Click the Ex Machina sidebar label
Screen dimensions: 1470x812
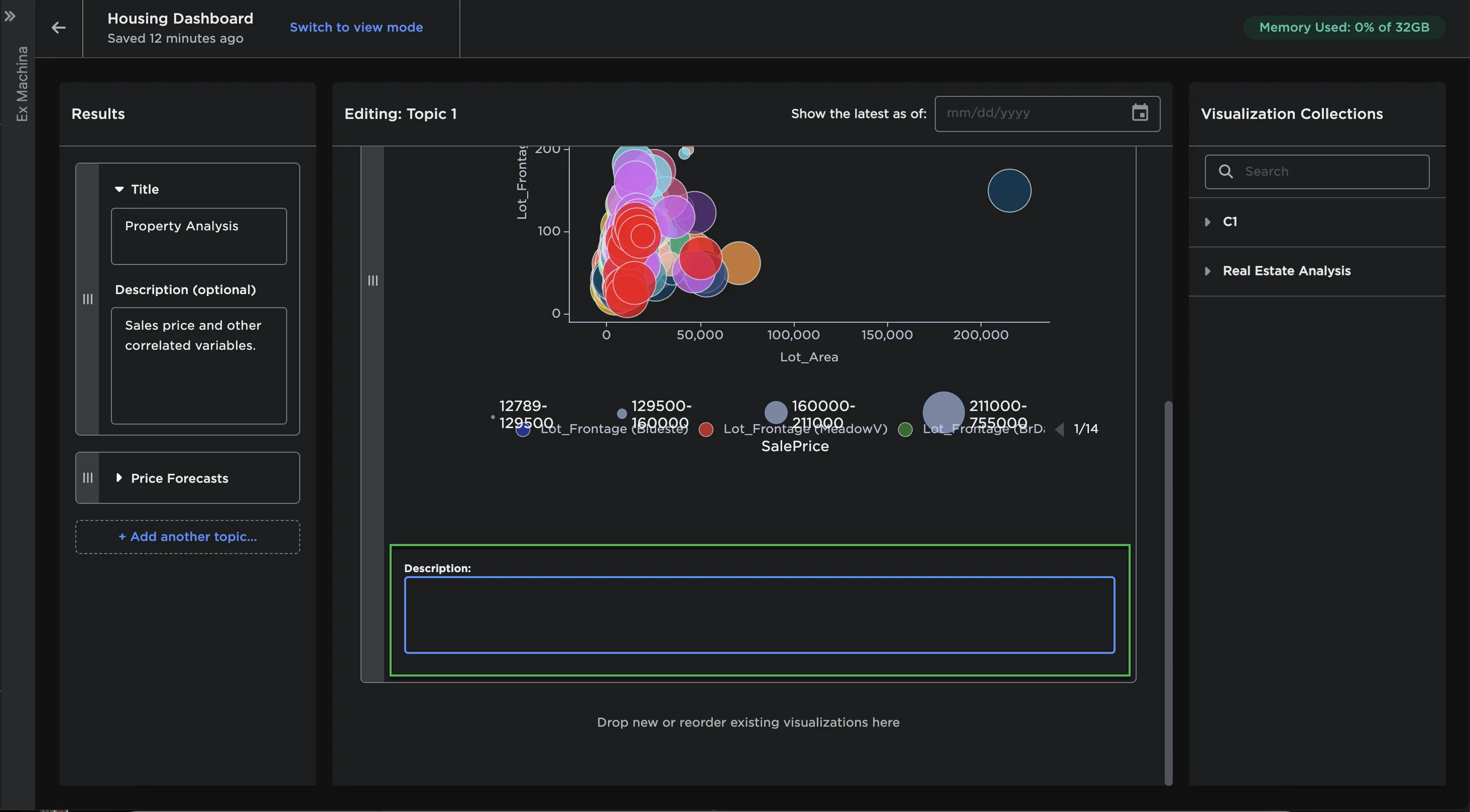(22, 83)
